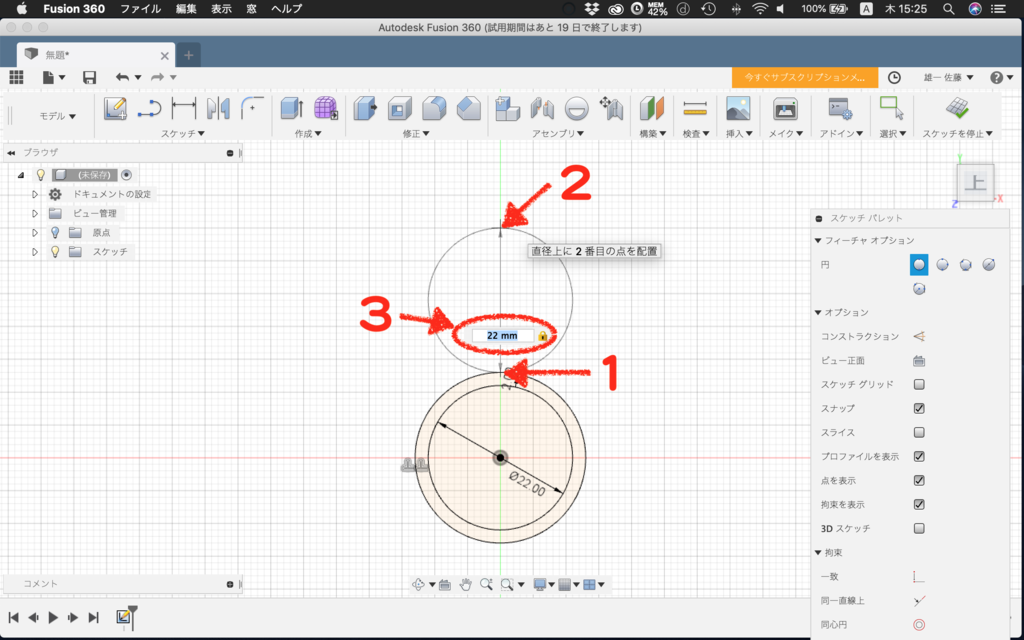Open the スケッチ toolbar dropdown
This screenshot has height=640, width=1024.
tap(183, 133)
